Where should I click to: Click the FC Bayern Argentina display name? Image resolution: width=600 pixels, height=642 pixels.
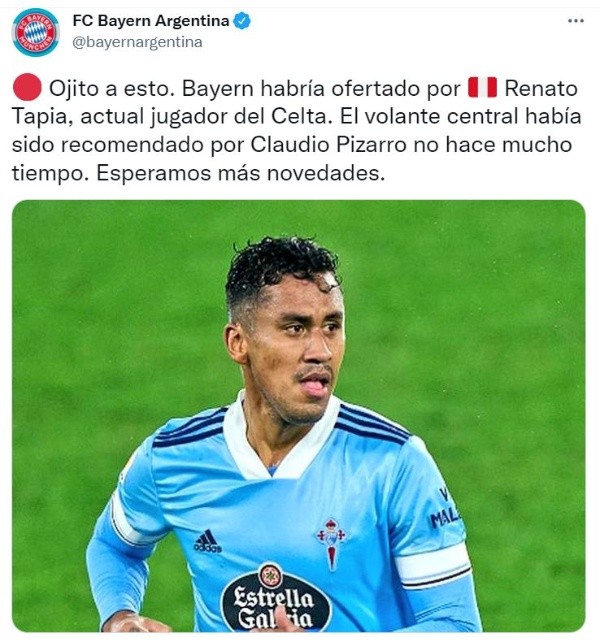pyautogui.click(x=151, y=21)
